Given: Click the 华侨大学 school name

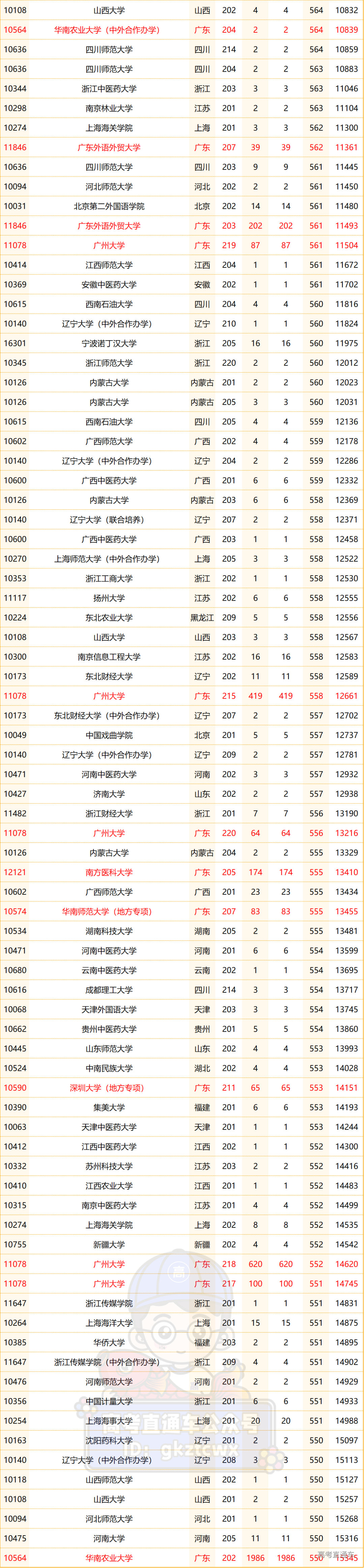Looking at the screenshot, I should click(x=109, y=1342).
